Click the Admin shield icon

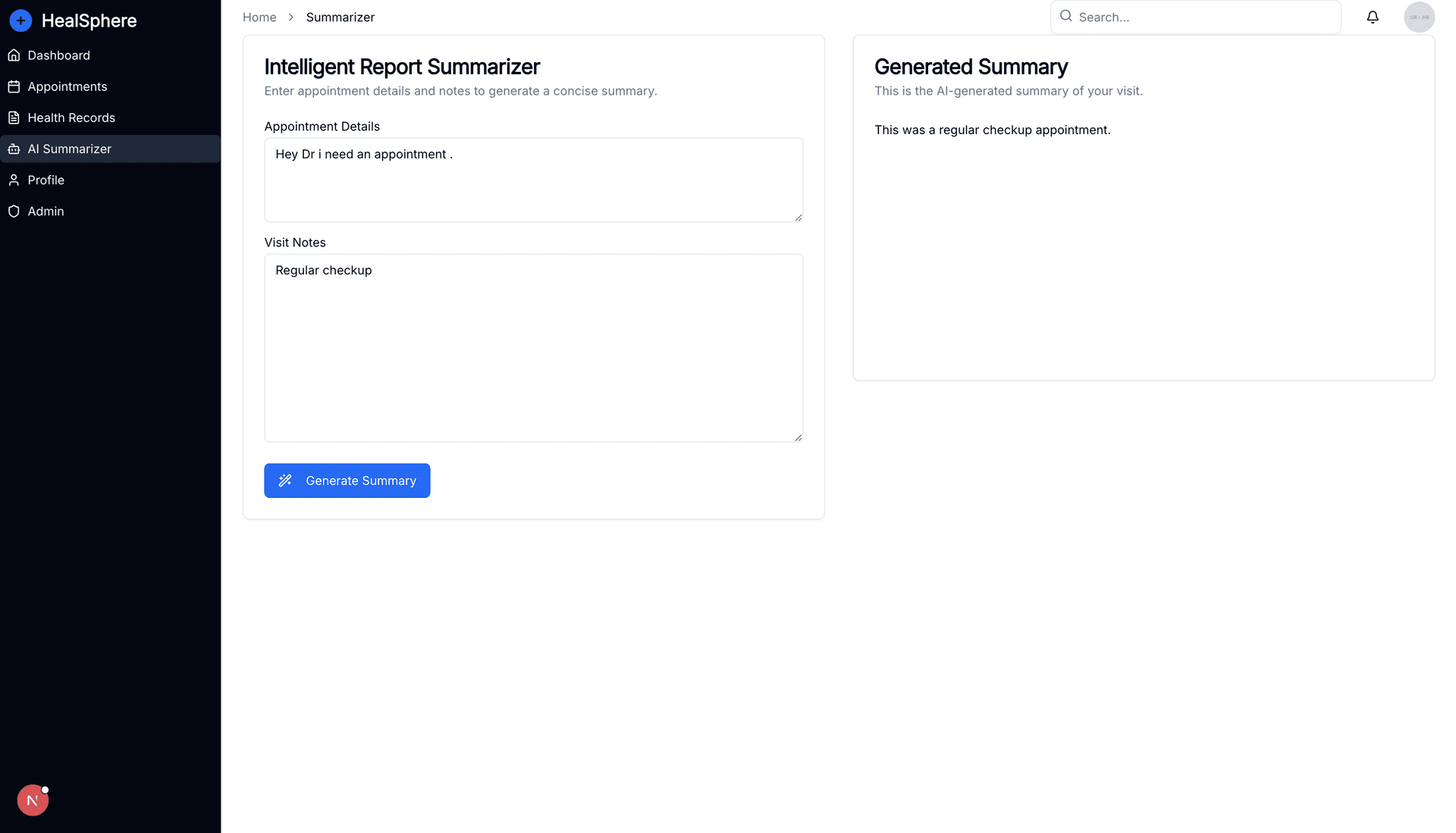[14, 211]
